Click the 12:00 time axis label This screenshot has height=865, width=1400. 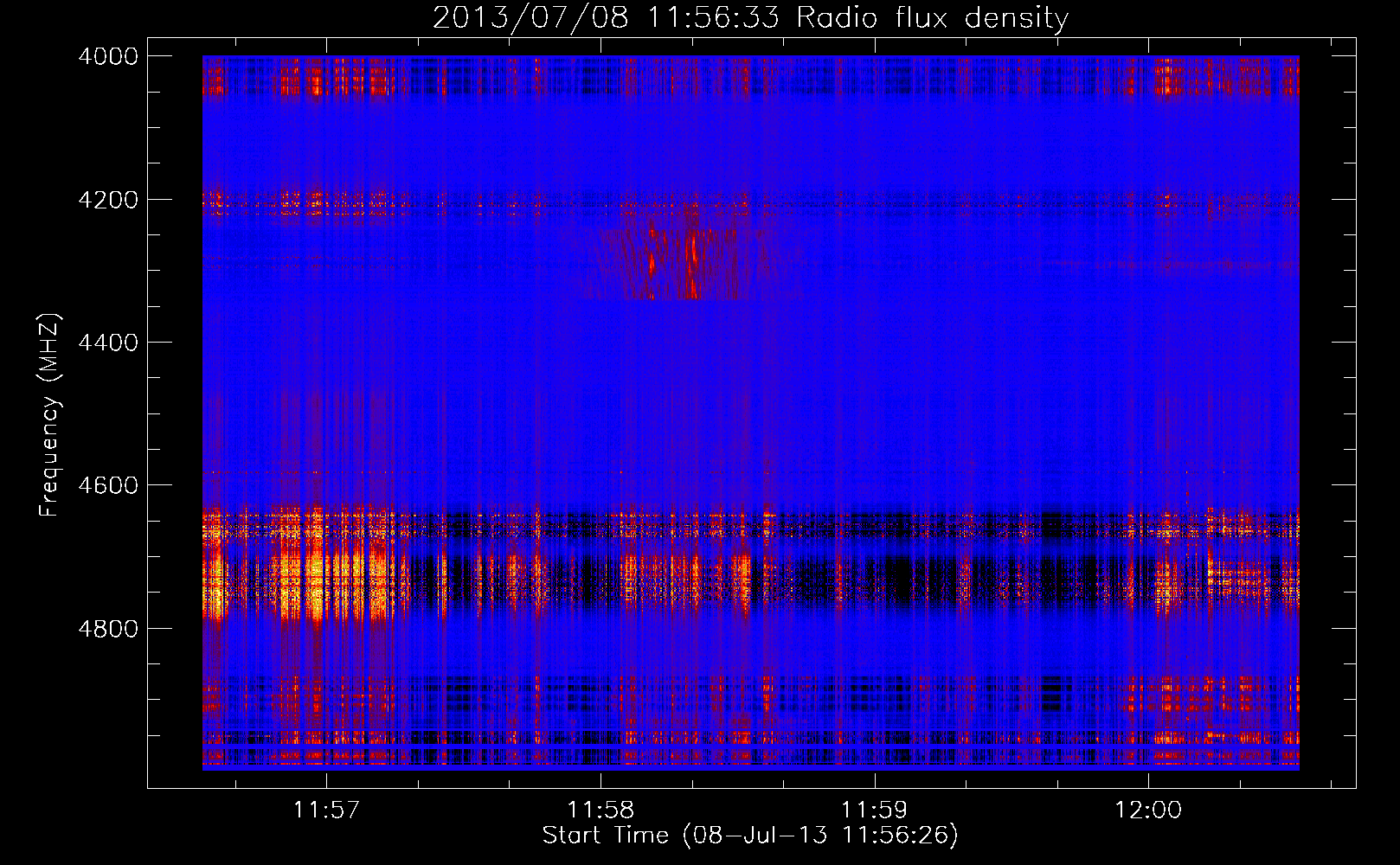1148,811
